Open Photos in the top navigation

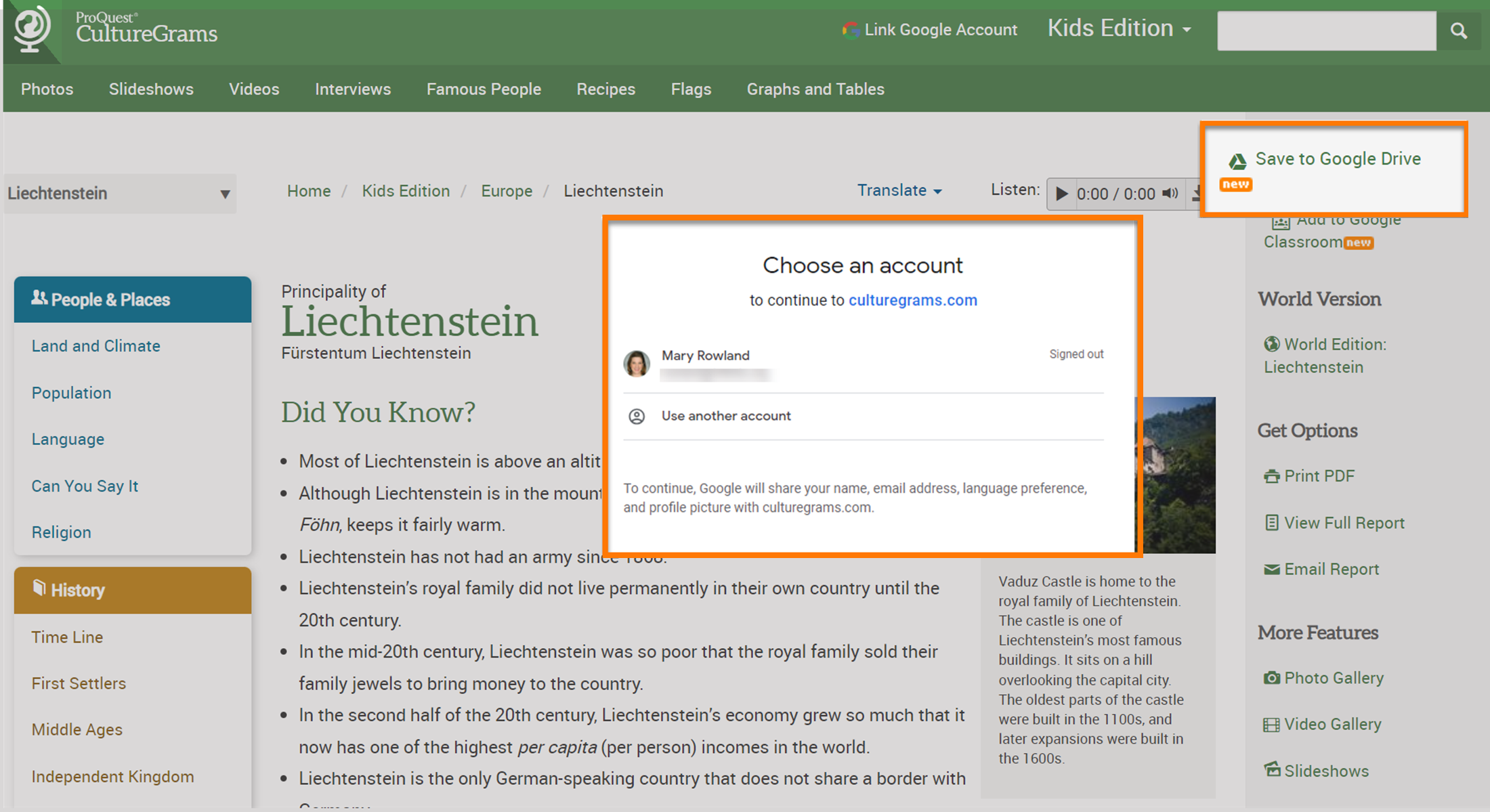coord(47,89)
